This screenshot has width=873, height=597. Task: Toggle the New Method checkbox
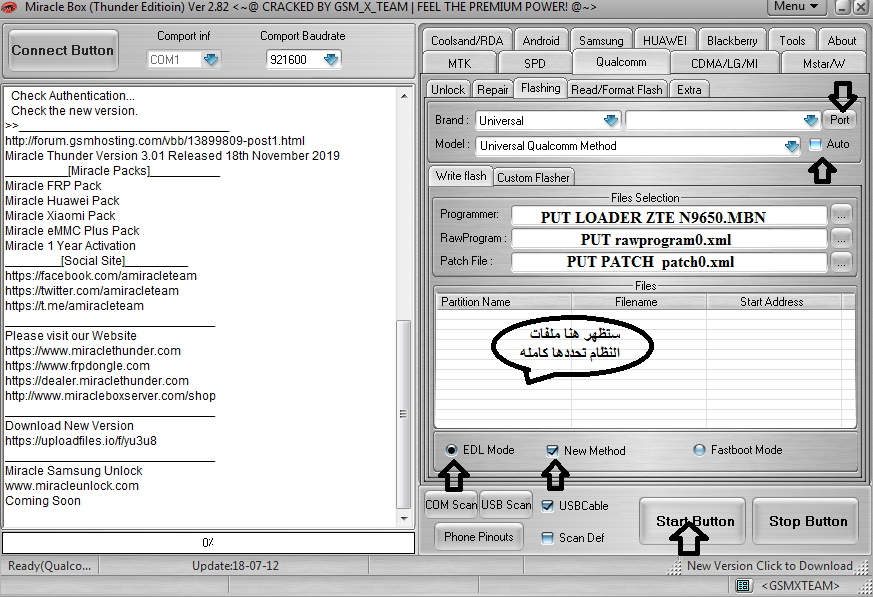[x=552, y=451]
